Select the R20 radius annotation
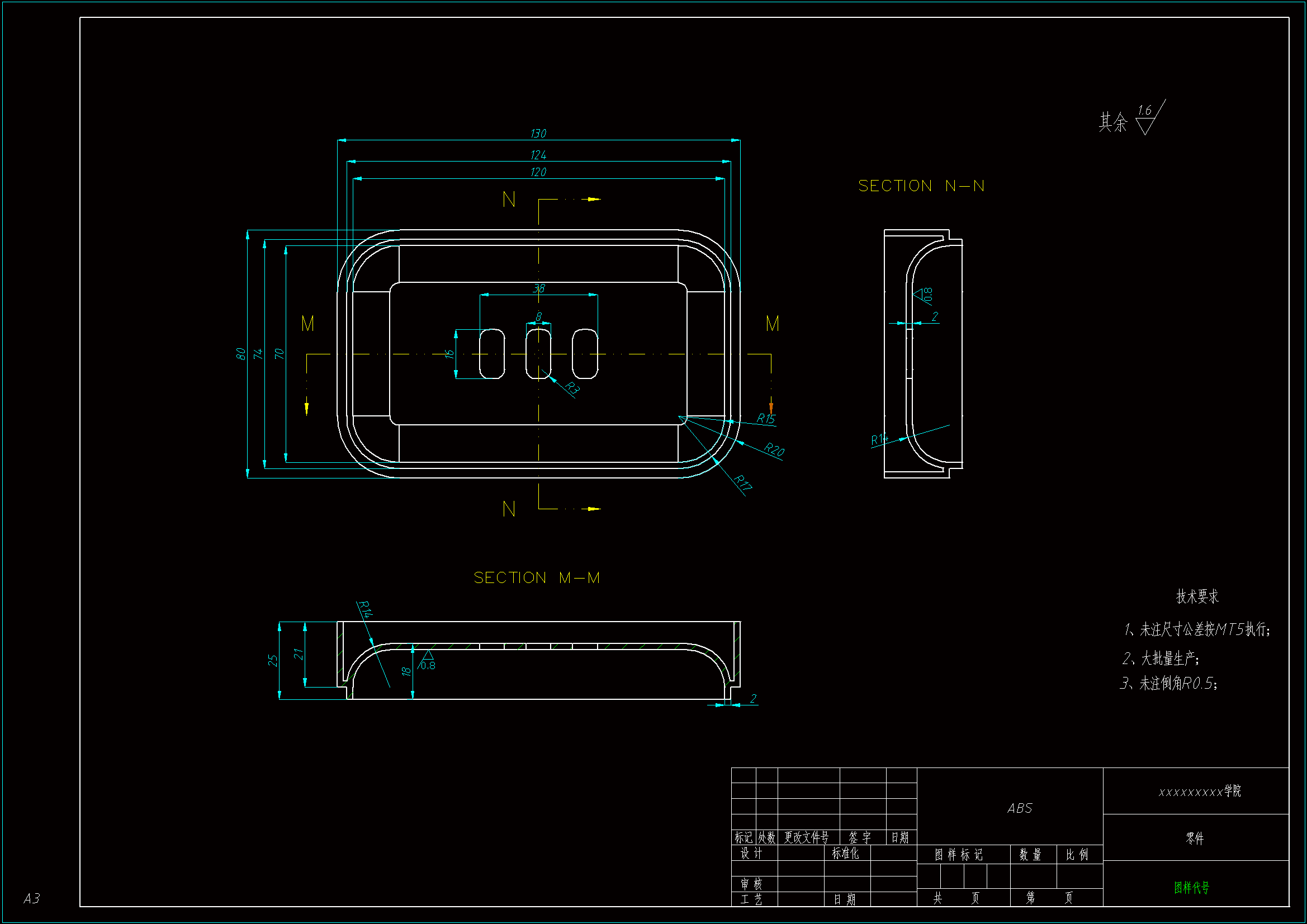Image resolution: width=1307 pixels, height=924 pixels. tap(774, 450)
